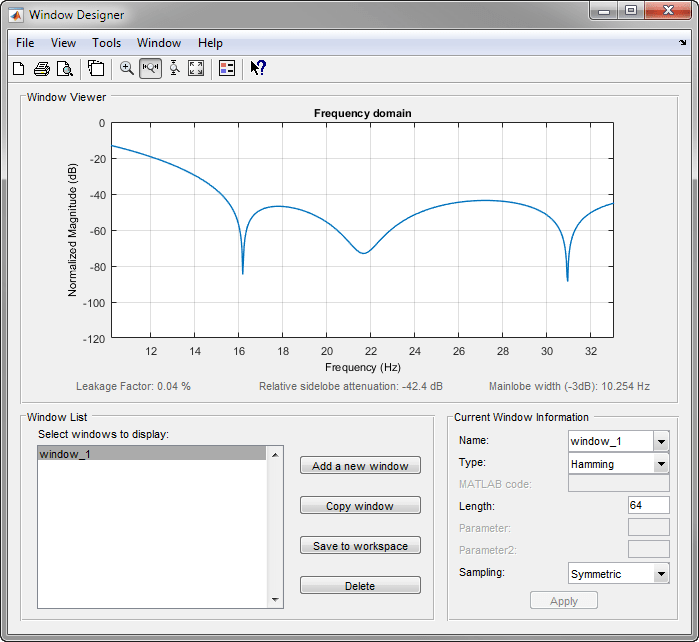Open the Tools menu
The image size is (699, 642).
click(x=107, y=43)
